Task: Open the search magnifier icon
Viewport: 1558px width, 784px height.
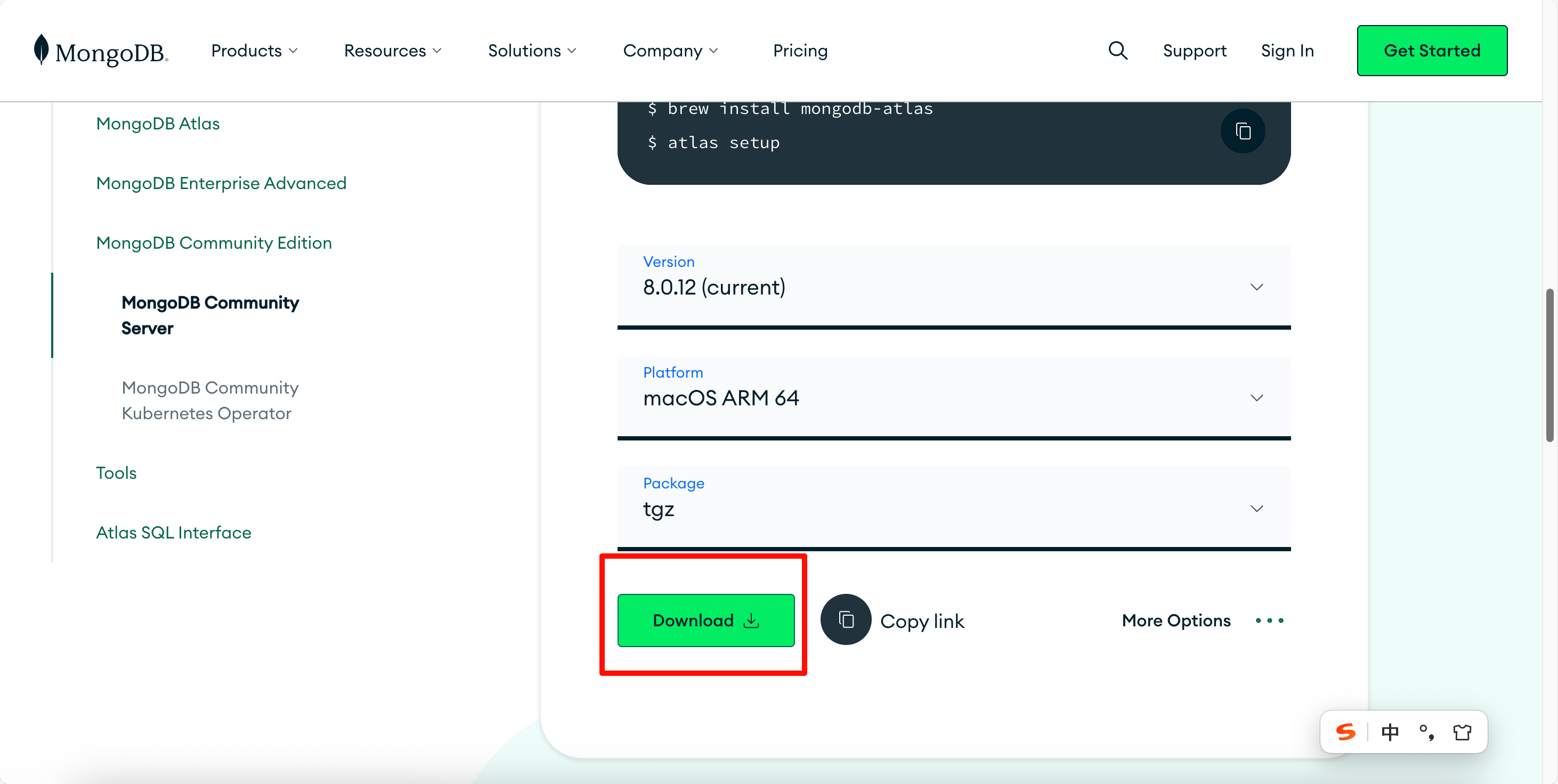Action: tap(1118, 51)
